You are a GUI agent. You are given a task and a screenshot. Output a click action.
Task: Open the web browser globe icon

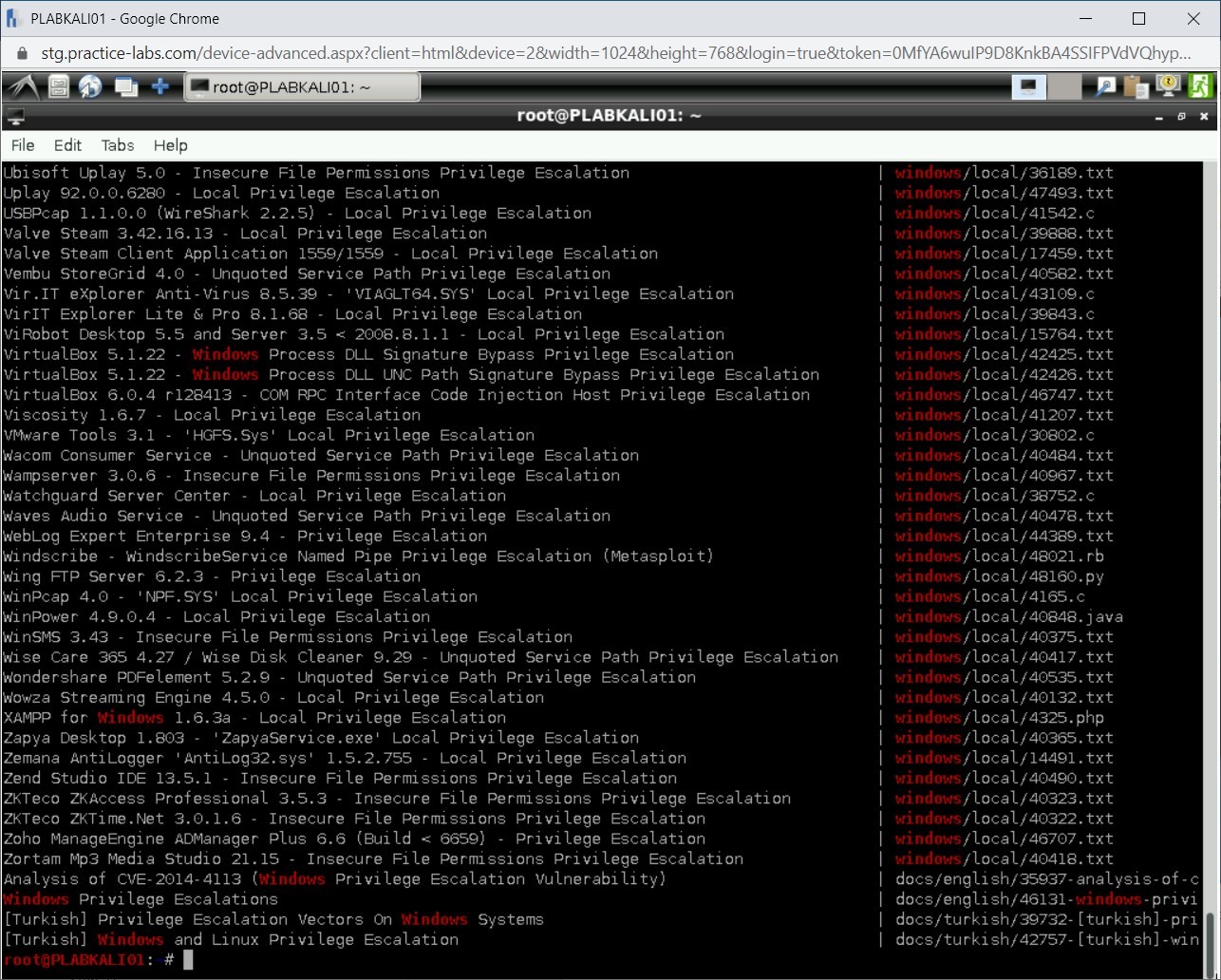90,87
